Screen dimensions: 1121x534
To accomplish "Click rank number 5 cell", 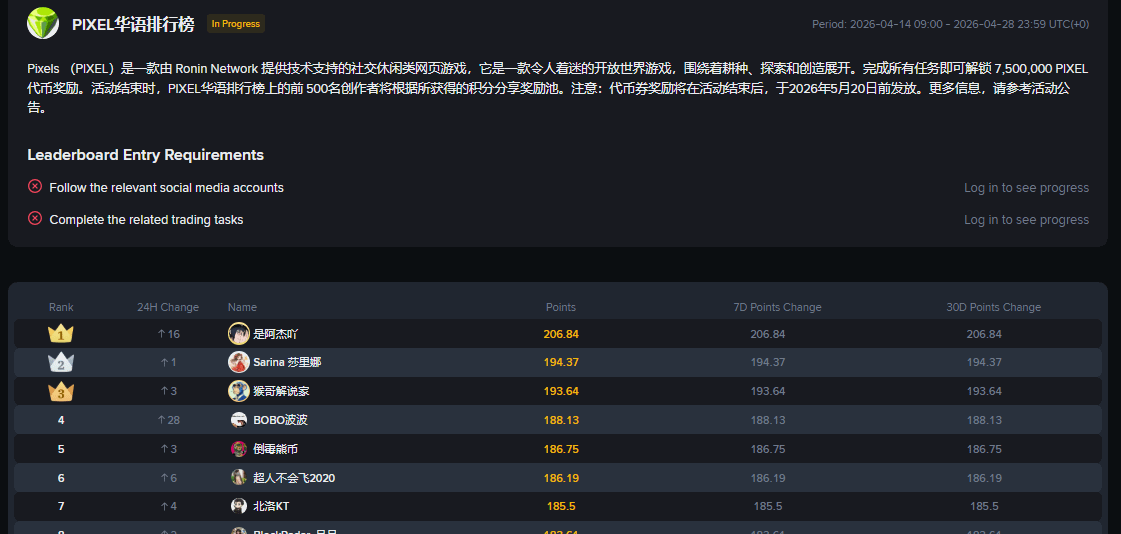I will 61,449.
